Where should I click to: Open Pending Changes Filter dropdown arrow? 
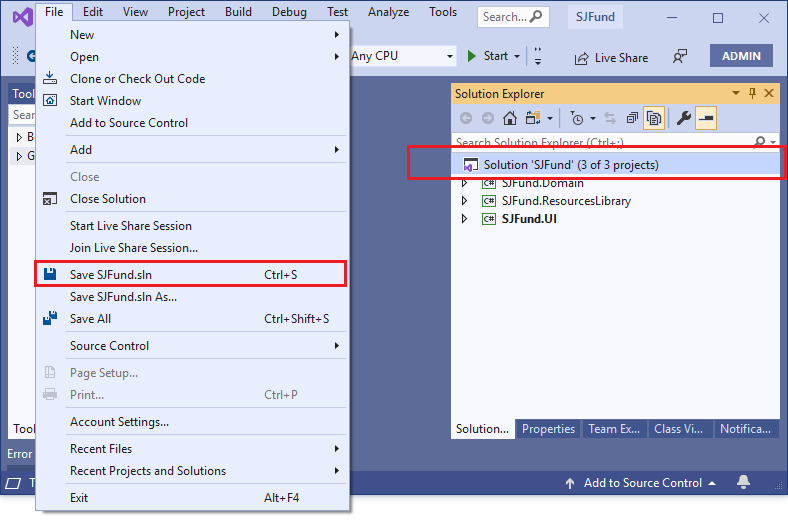point(593,119)
